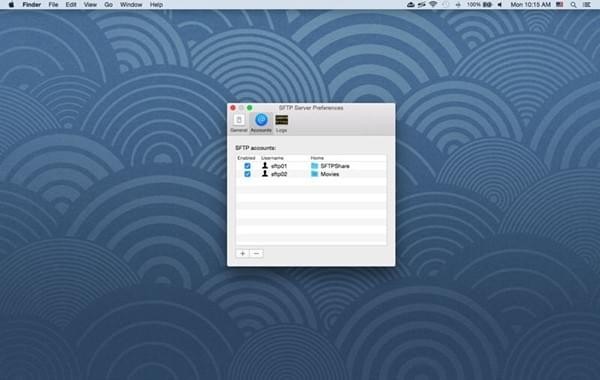This screenshot has height=380, width=600.
Task: Open Spotlight search icon
Action: 573,5
